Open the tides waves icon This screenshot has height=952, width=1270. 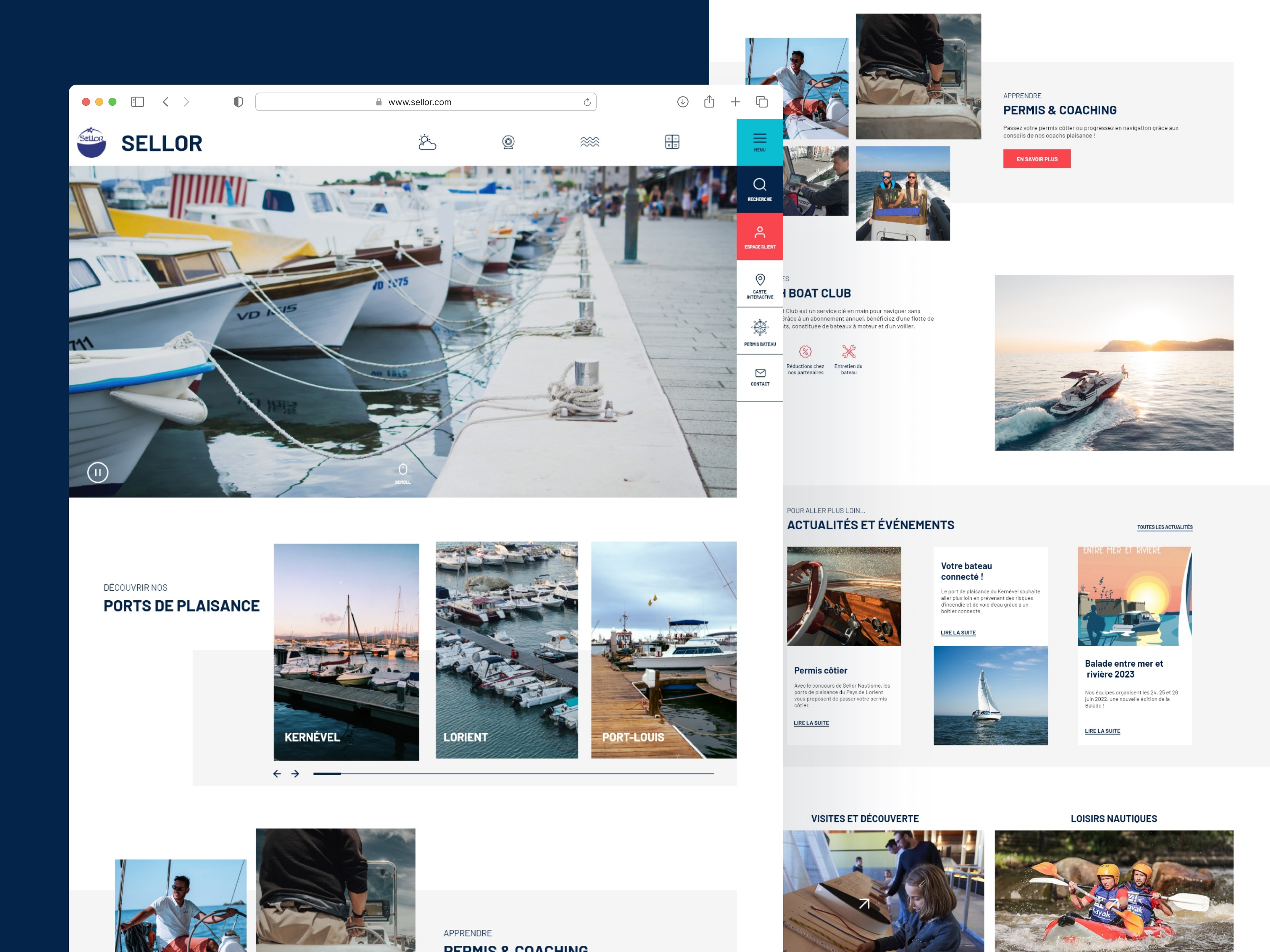tap(590, 142)
